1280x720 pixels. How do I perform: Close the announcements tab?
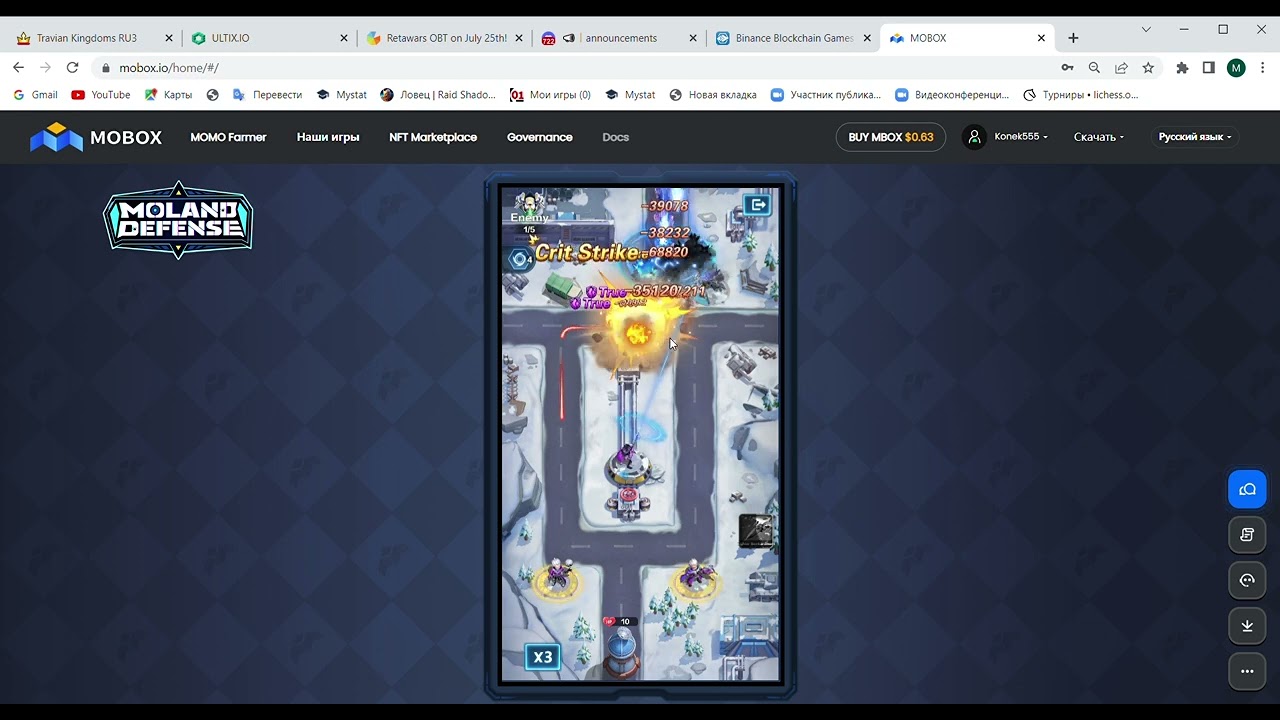tap(693, 38)
